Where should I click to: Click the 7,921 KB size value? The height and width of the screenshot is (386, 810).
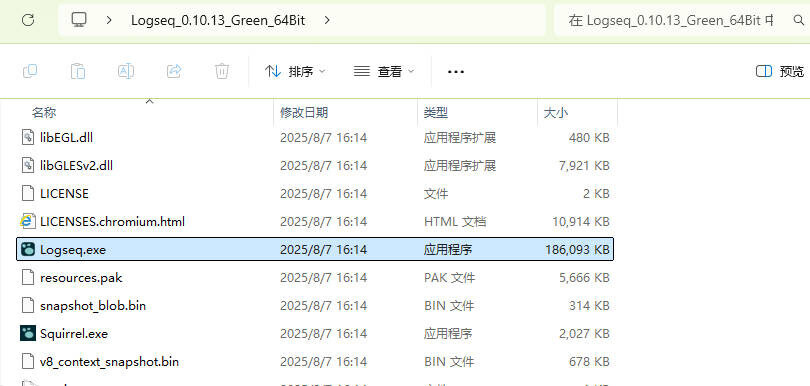coord(584,165)
